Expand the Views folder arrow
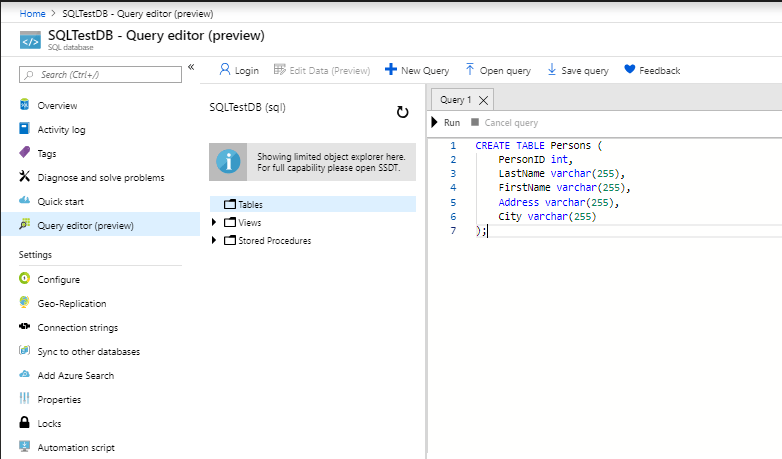 click(x=214, y=222)
